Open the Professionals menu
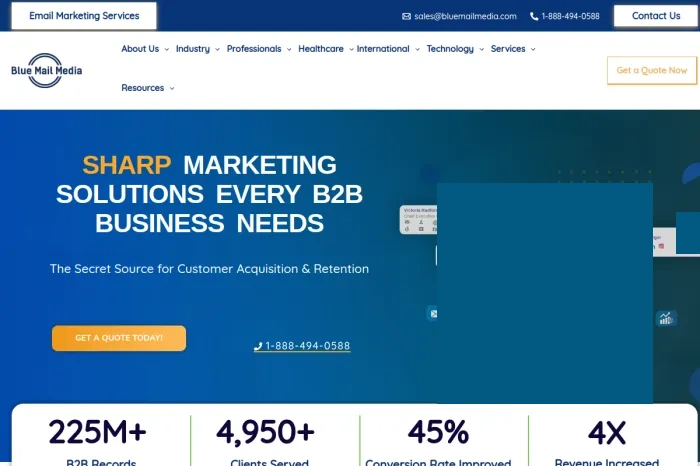 254,49
